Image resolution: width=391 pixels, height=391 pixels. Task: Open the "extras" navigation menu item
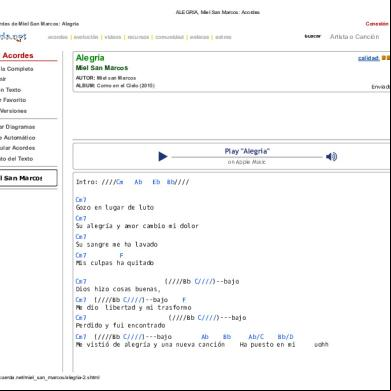(223, 37)
